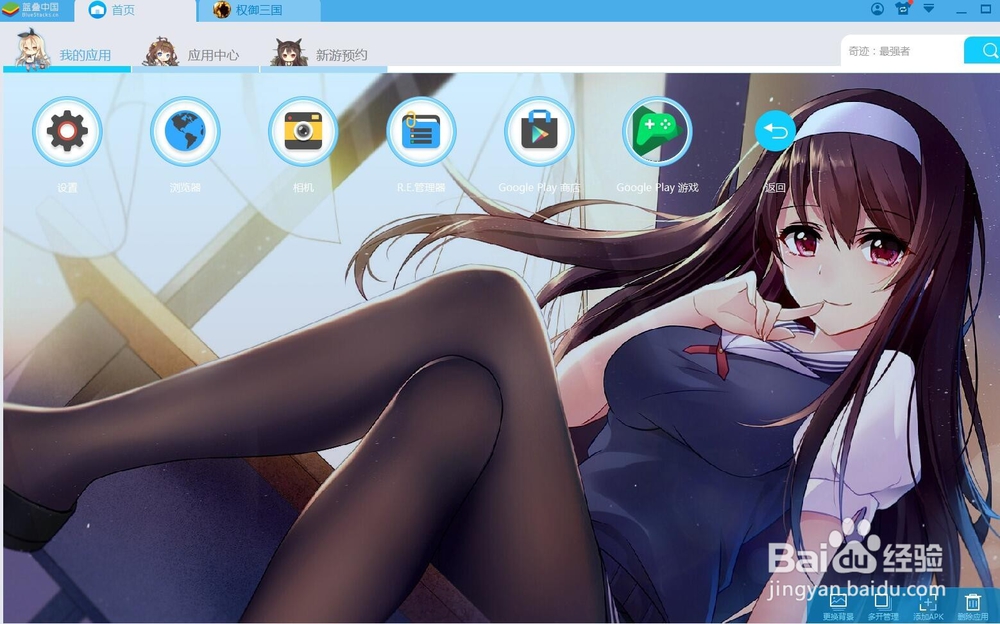Click the 添加APK icon
Screen dimensions: 1000x624
(x=928, y=606)
